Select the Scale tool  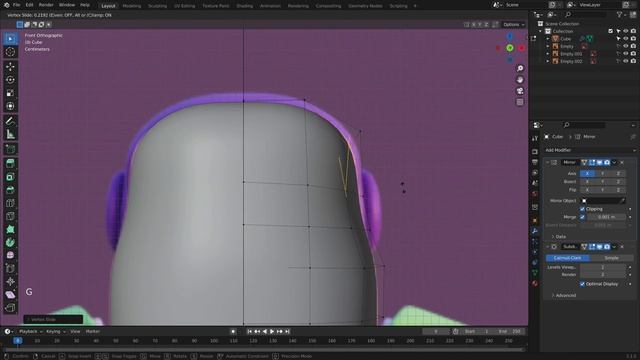click(10, 93)
